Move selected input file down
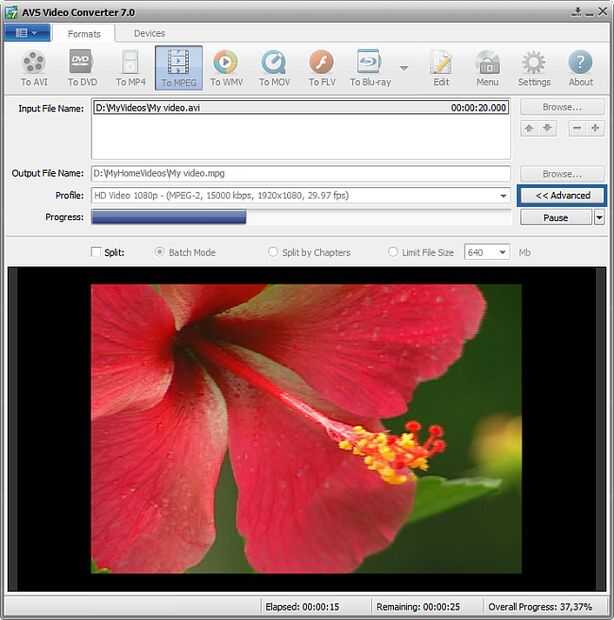Image resolution: width=614 pixels, height=620 pixels. (x=548, y=128)
